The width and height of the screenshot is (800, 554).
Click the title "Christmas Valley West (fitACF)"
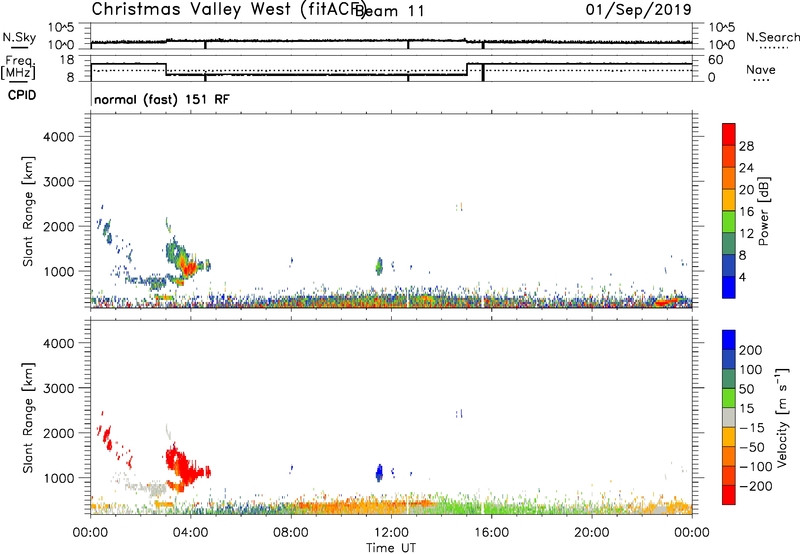(x=228, y=10)
